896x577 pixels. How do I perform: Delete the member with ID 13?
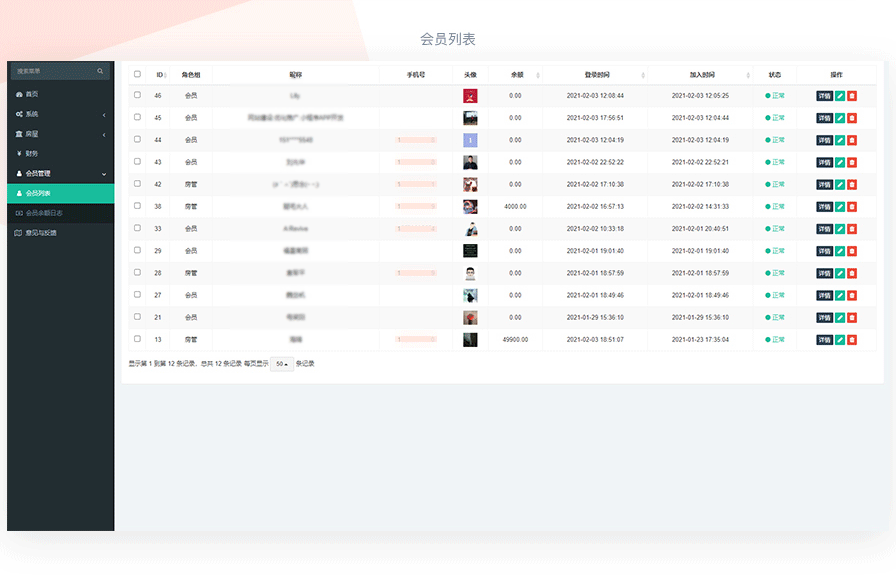852,340
